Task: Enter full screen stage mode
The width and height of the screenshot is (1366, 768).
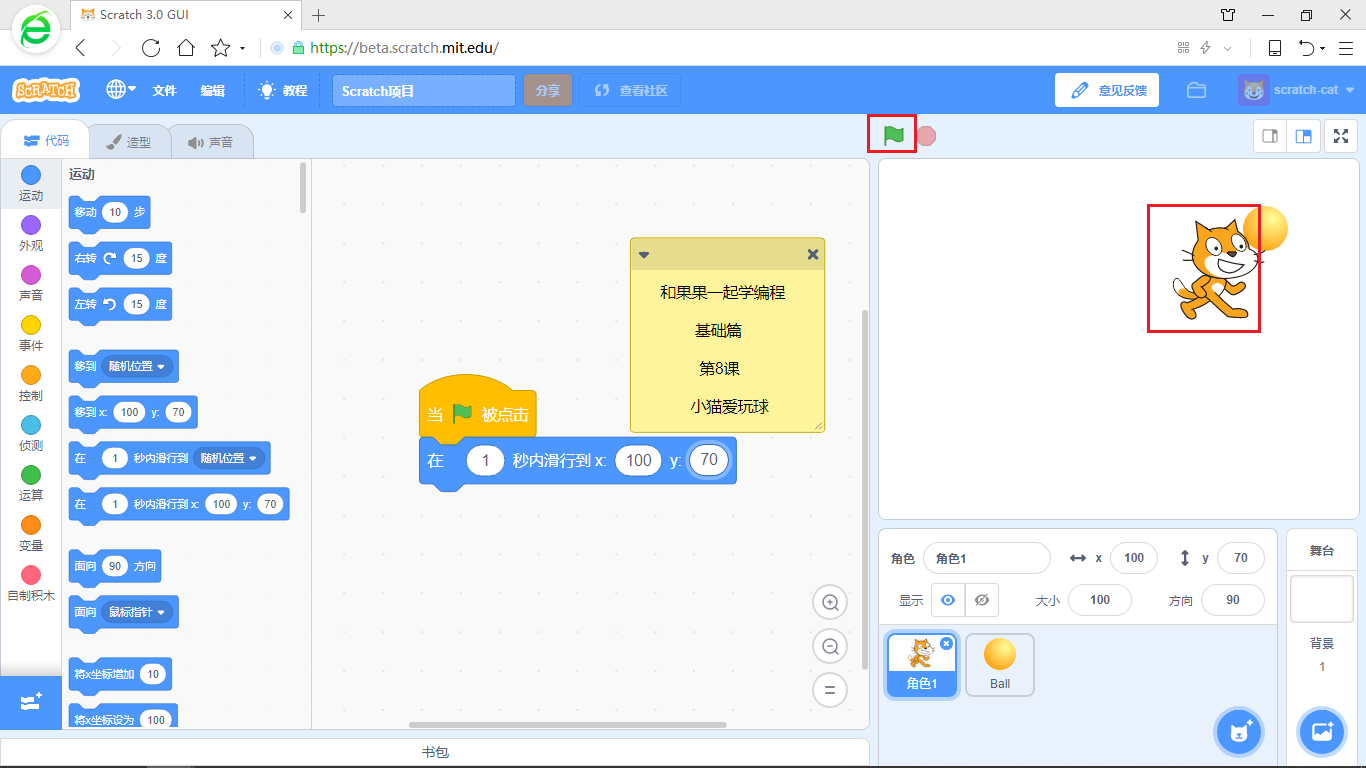Action: 1341,136
